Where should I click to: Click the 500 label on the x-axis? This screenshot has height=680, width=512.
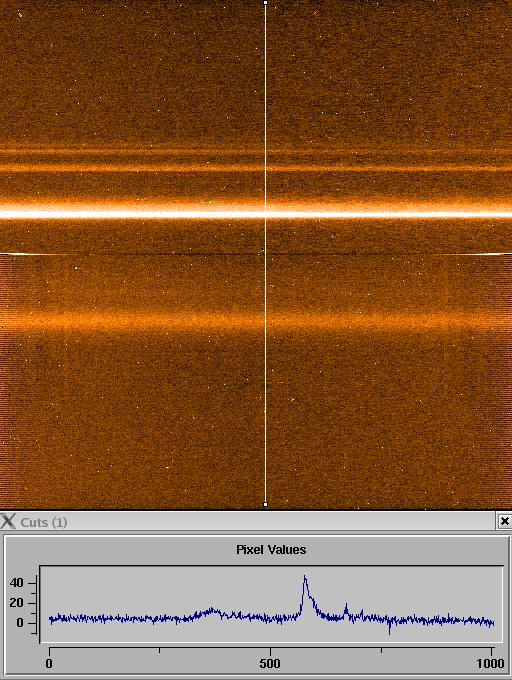click(270, 663)
